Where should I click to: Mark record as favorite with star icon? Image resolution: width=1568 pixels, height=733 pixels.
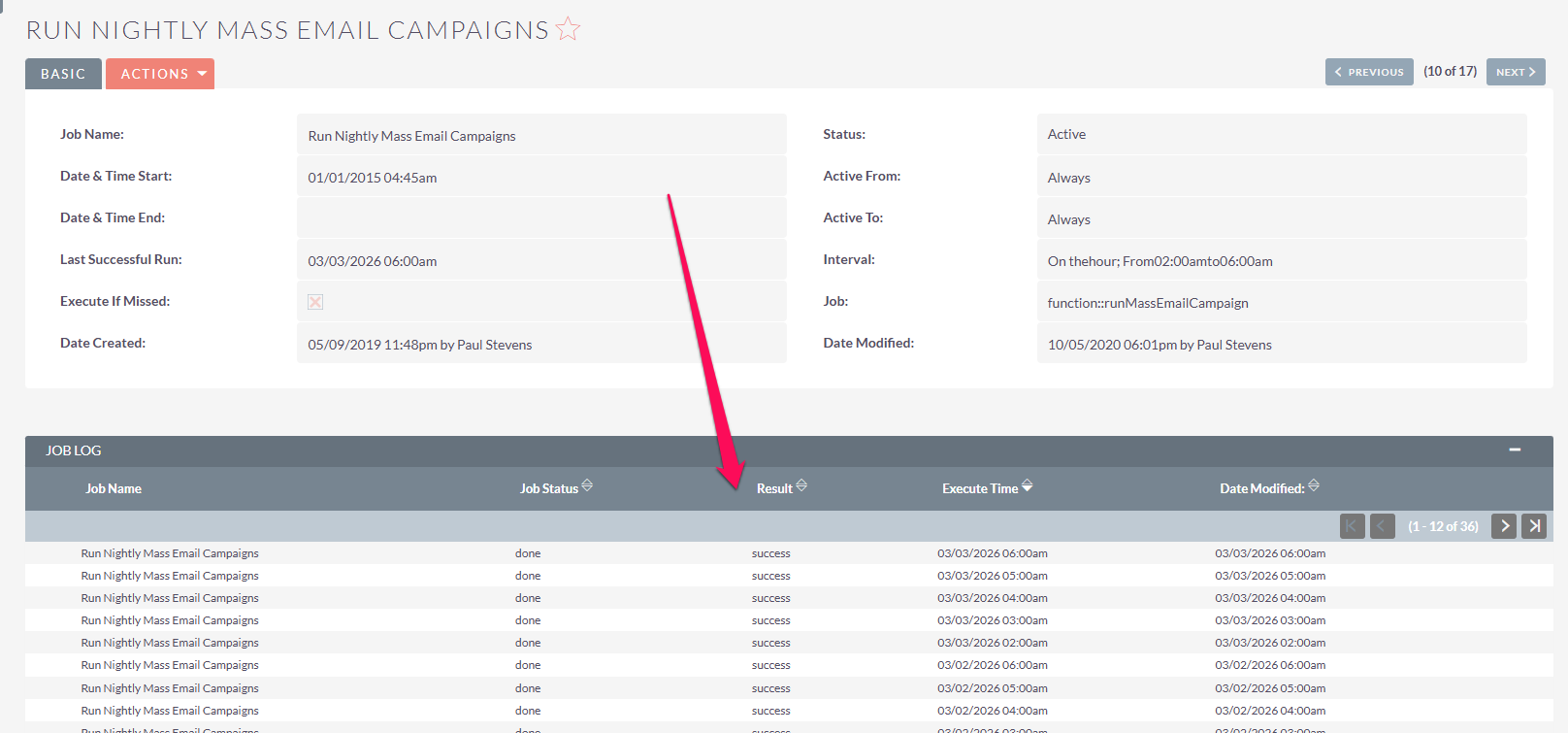coord(568,30)
